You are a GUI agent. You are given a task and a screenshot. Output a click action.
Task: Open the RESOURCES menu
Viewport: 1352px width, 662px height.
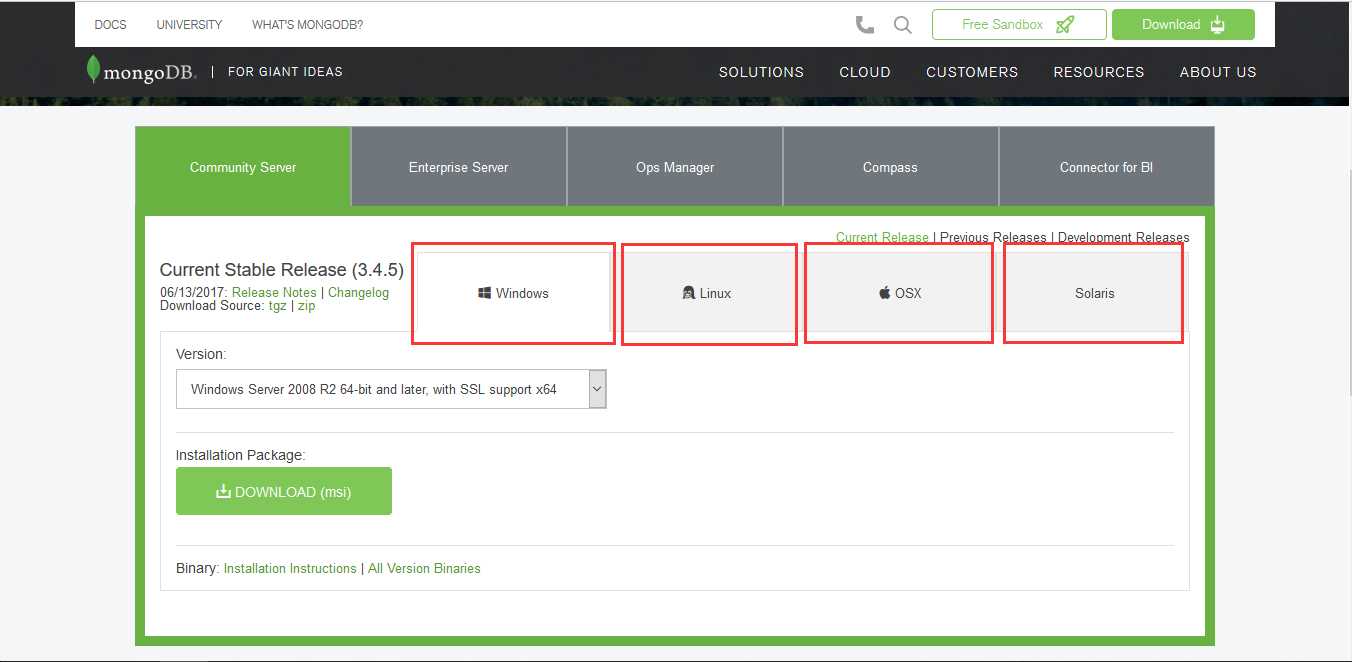(1098, 72)
